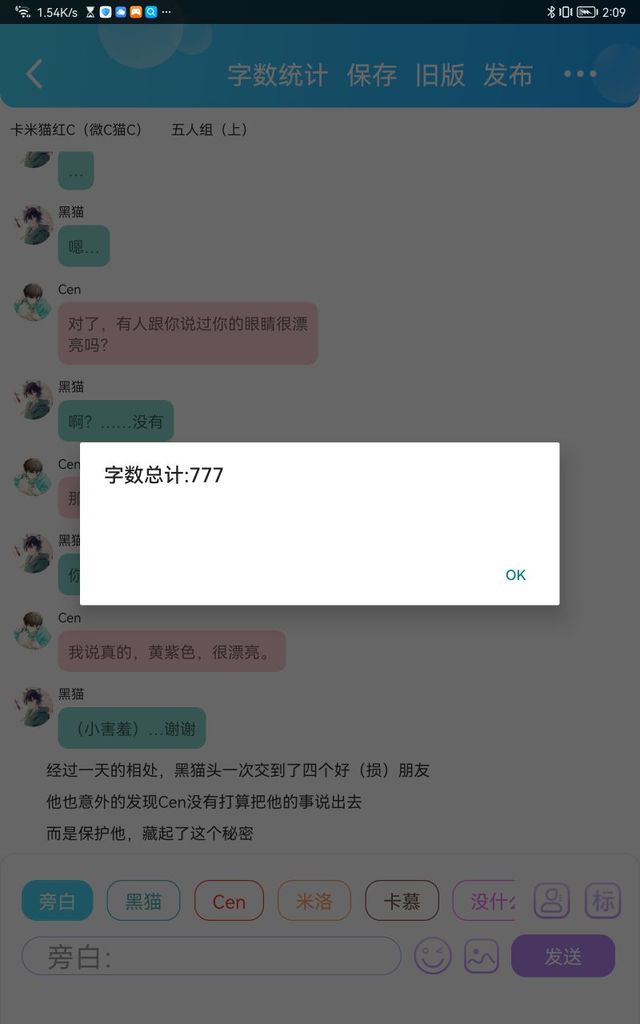Confirm the word count dialog with OK
This screenshot has height=1024, width=640.
[x=515, y=575]
